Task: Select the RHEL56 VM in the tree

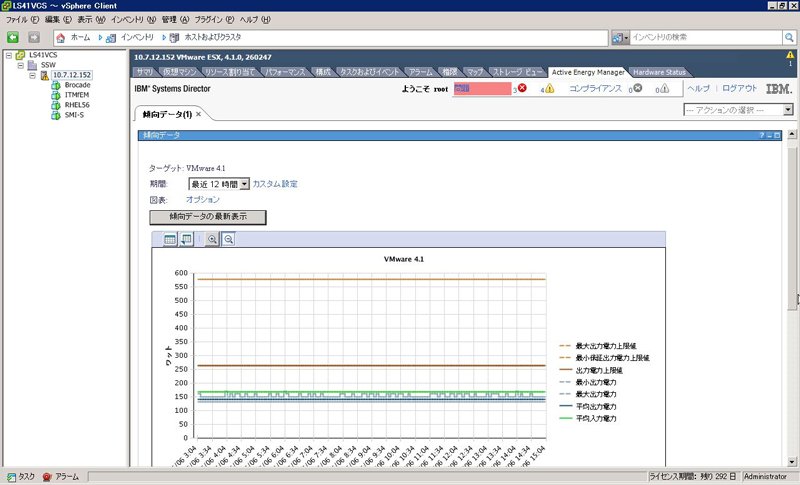Action: tap(77, 105)
